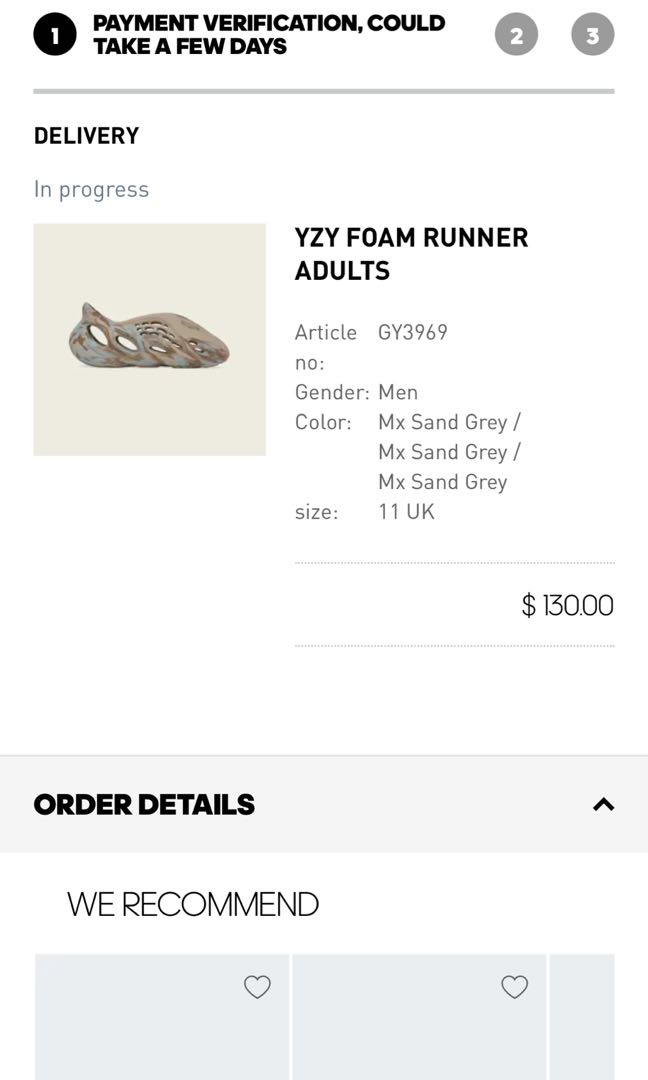
Task: Select step 2 circle in progress tracker
Action: [x=516, y=34]
